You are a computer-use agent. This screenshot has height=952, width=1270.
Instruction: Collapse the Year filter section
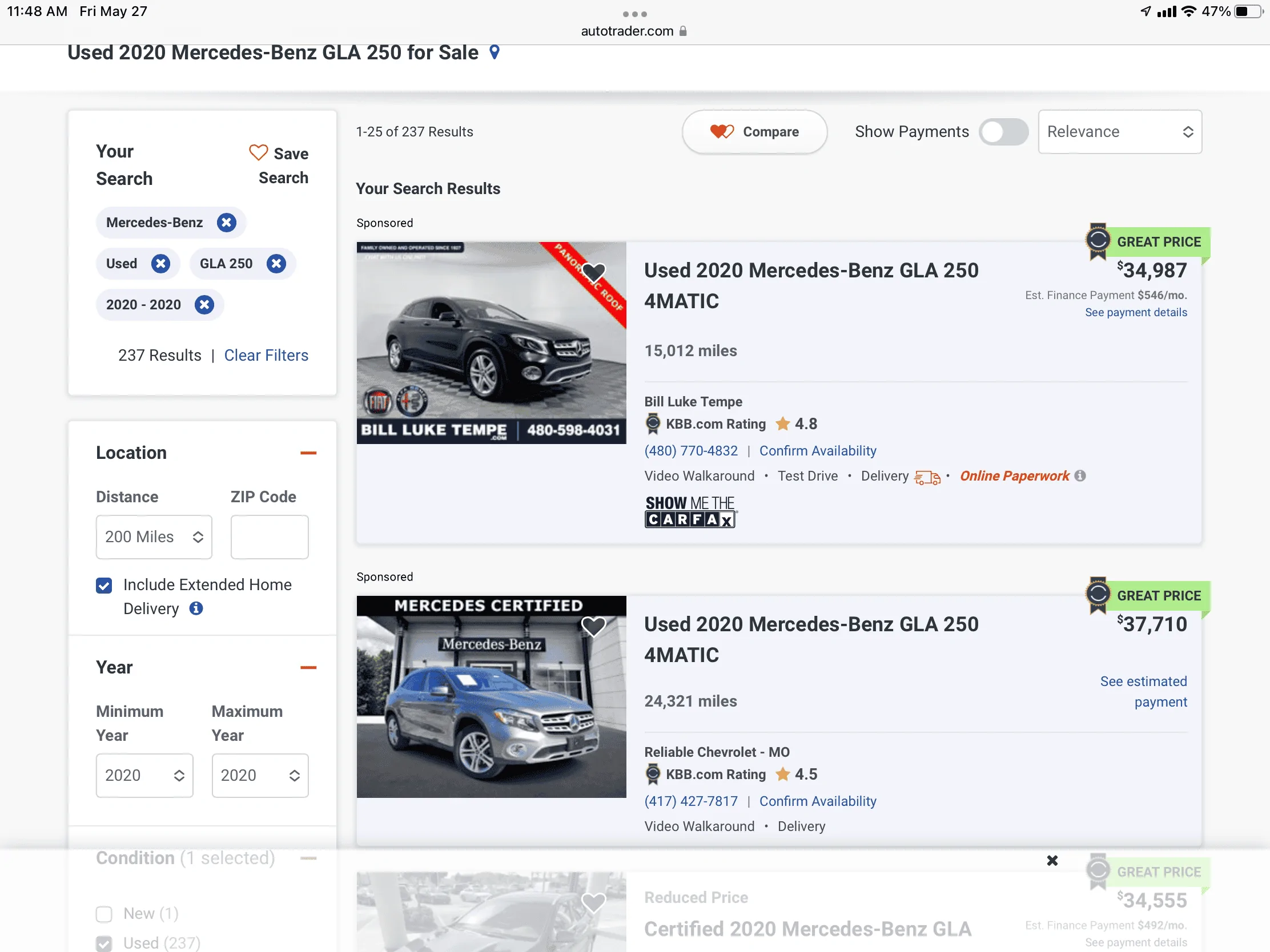(308, 667)
